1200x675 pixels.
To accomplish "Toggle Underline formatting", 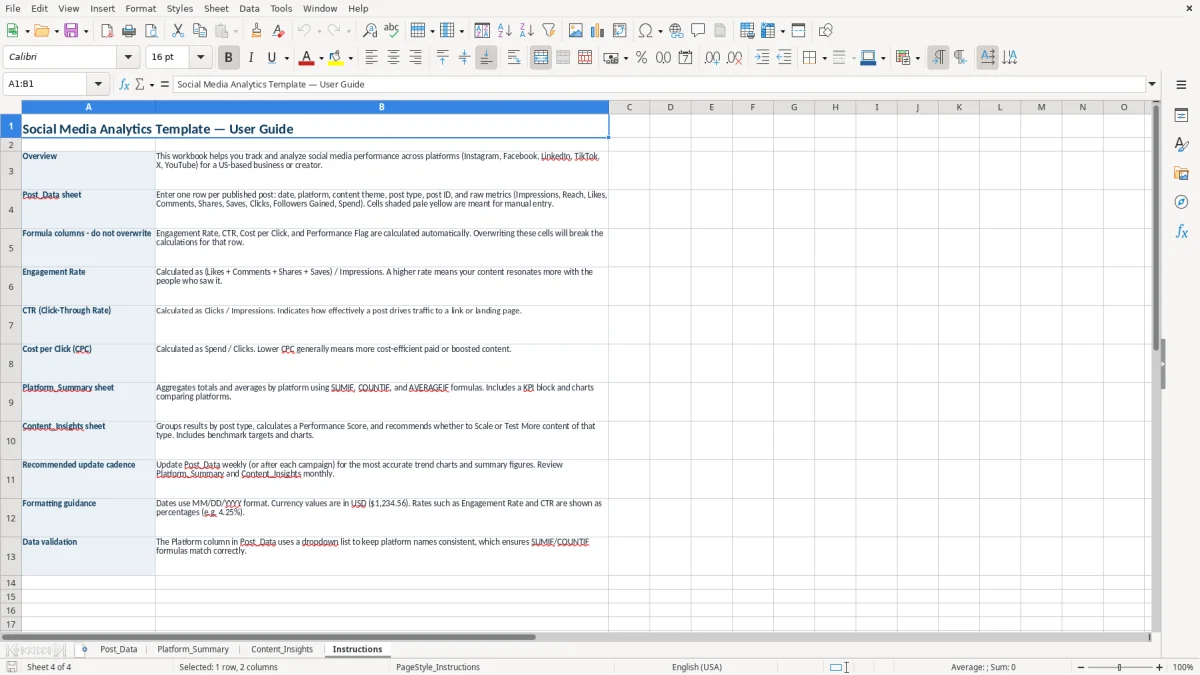I will pyautogui.click(x=271, y=58).
